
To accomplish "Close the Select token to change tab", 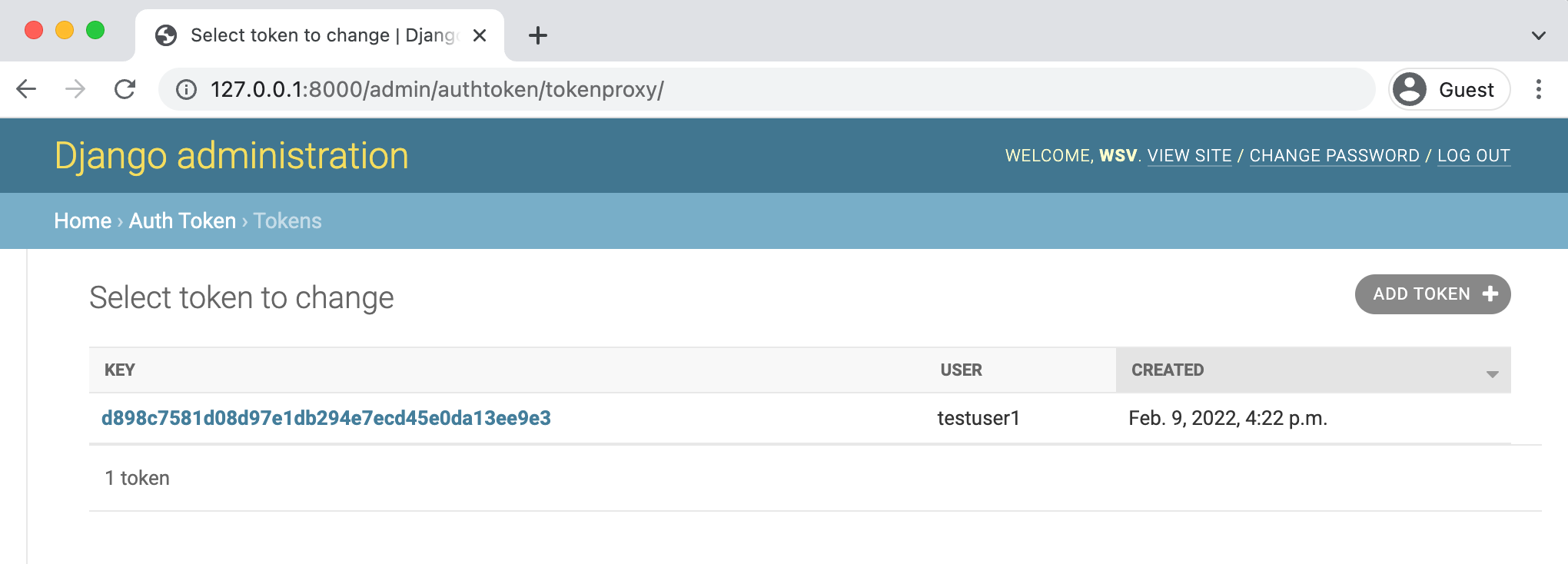I will point(480,35).
